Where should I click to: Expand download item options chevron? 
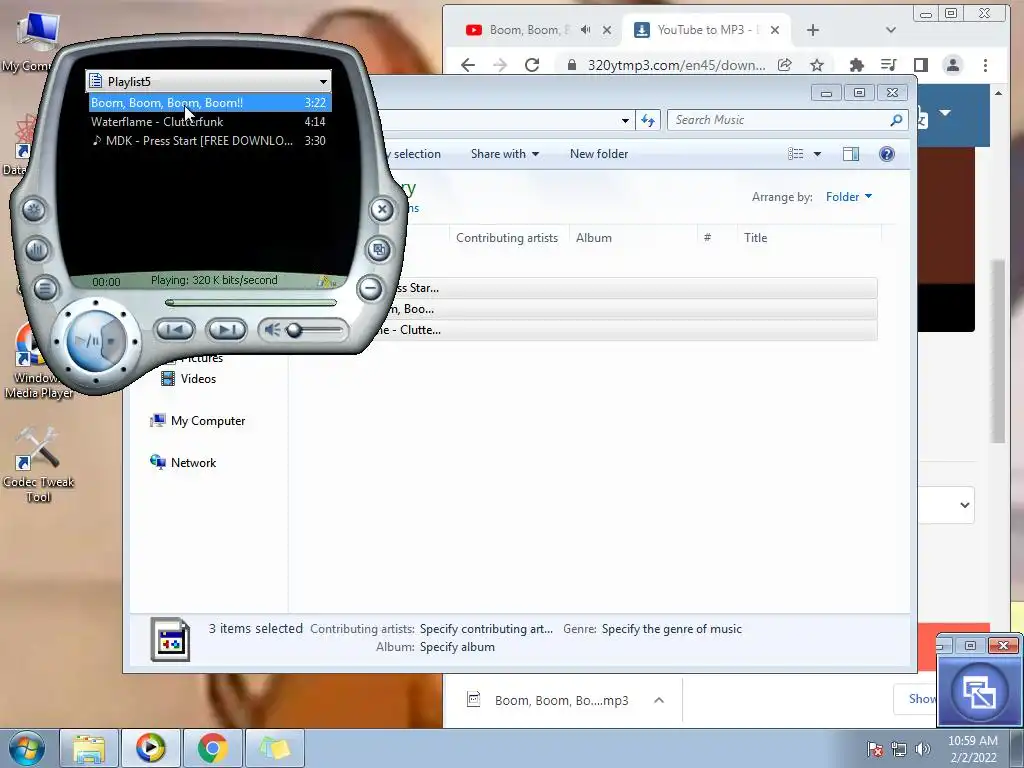[x=659, y=700]
